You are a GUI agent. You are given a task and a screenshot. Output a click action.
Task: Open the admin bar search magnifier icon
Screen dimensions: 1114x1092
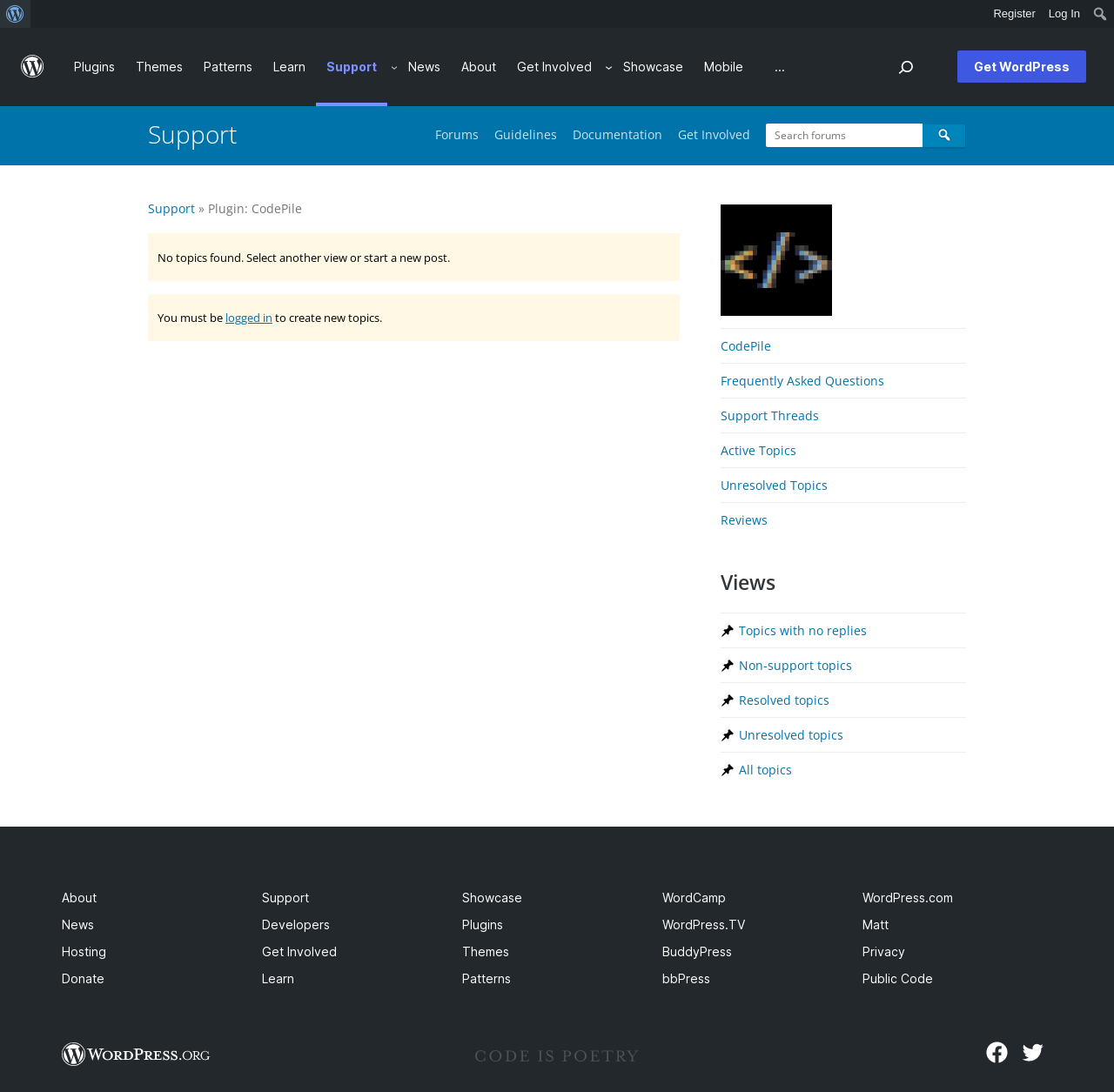click(x=1100, y=14)
